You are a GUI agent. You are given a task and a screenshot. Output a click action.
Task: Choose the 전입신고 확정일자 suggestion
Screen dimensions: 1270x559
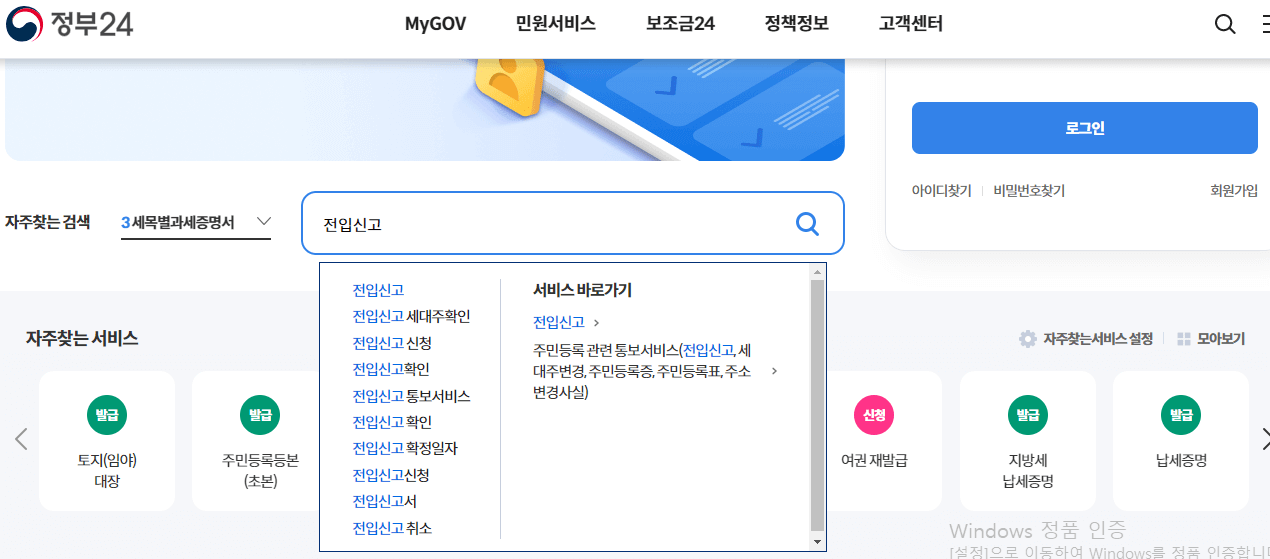tap(405, 448)
